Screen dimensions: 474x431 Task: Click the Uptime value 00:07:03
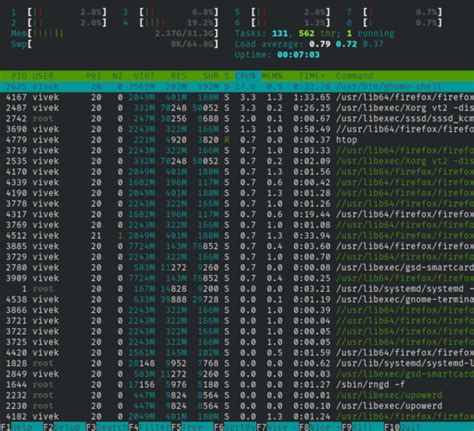click(x=298, y=55)
